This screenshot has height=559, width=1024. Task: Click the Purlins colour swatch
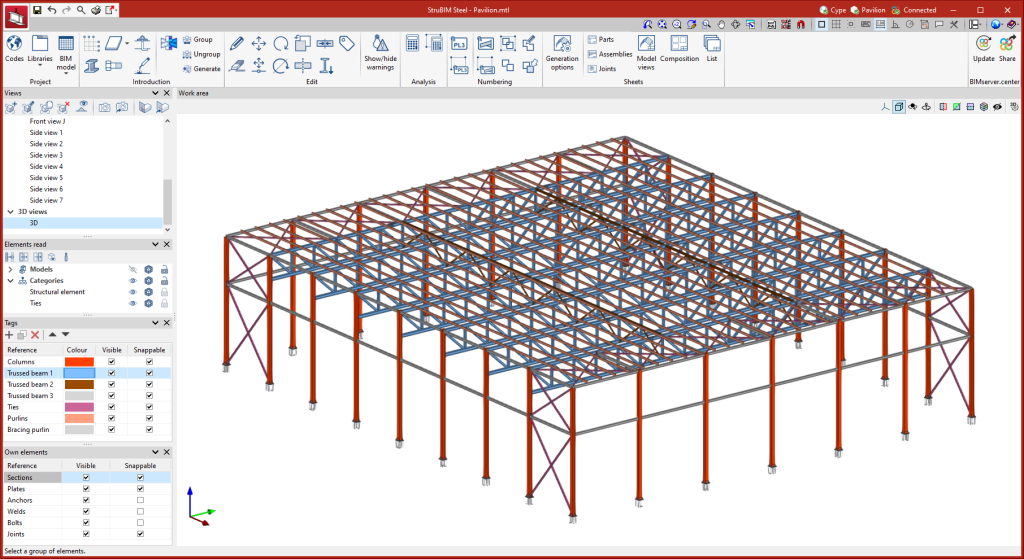[x=79, y=418]
